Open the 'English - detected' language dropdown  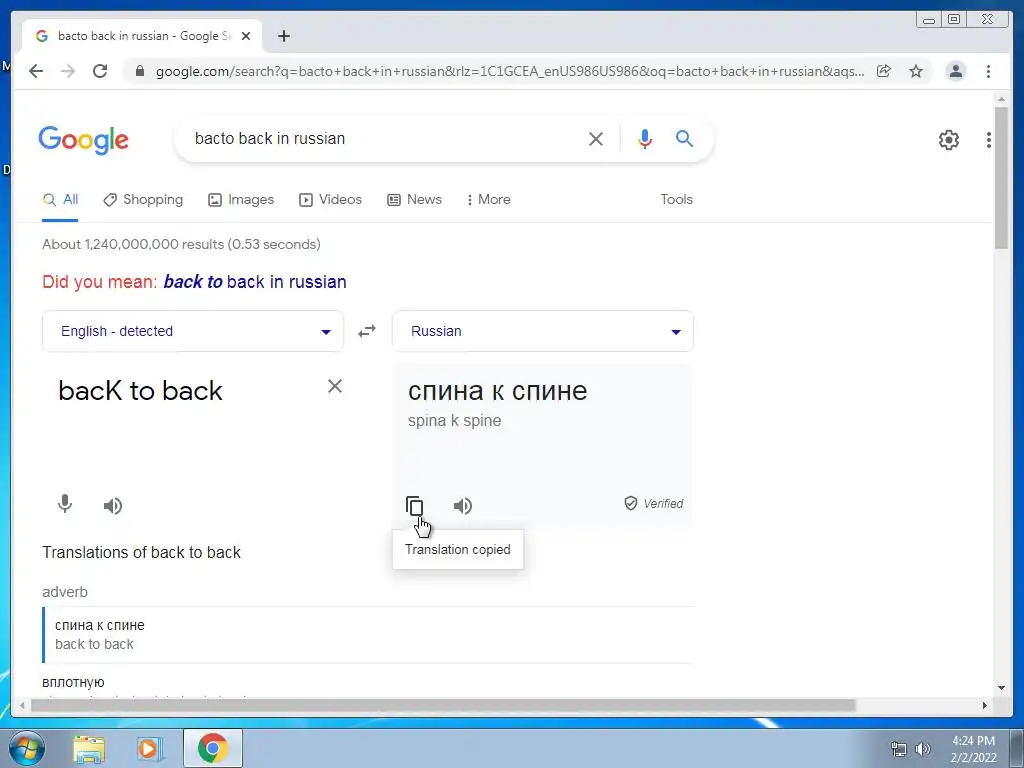193,331
